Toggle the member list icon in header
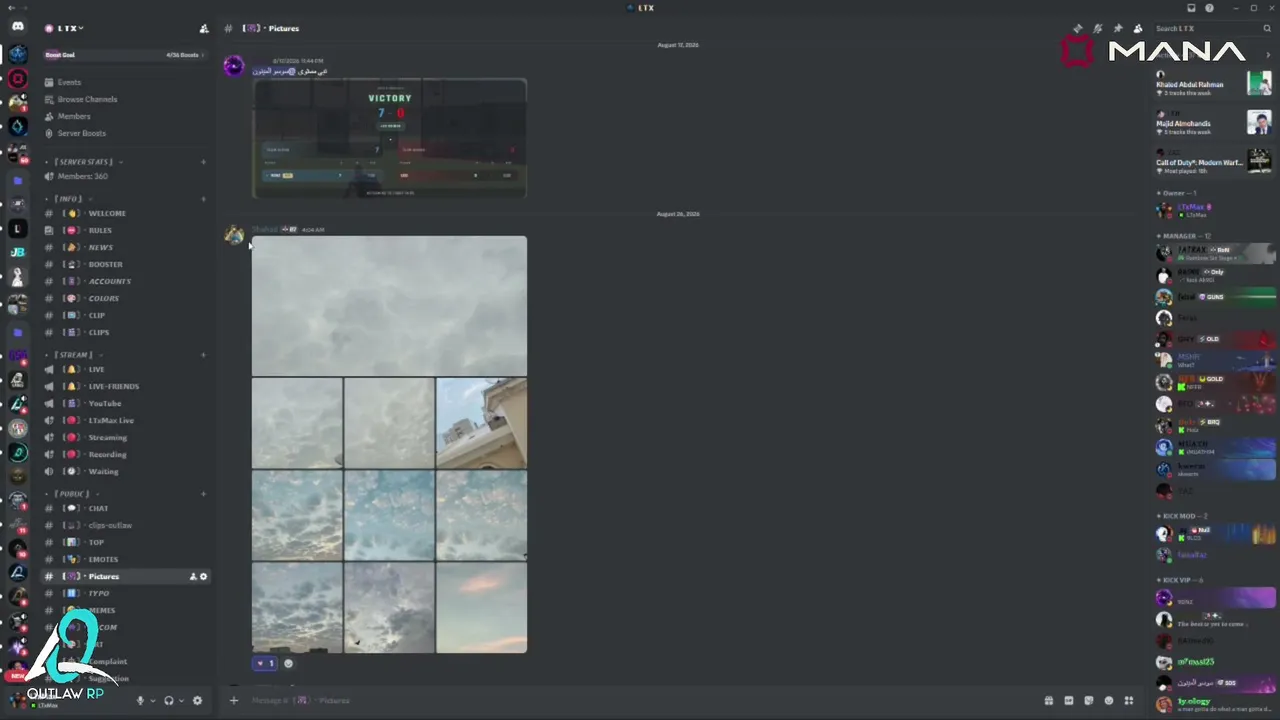This screenshot has height=720, width=1280. (1137, 28)
